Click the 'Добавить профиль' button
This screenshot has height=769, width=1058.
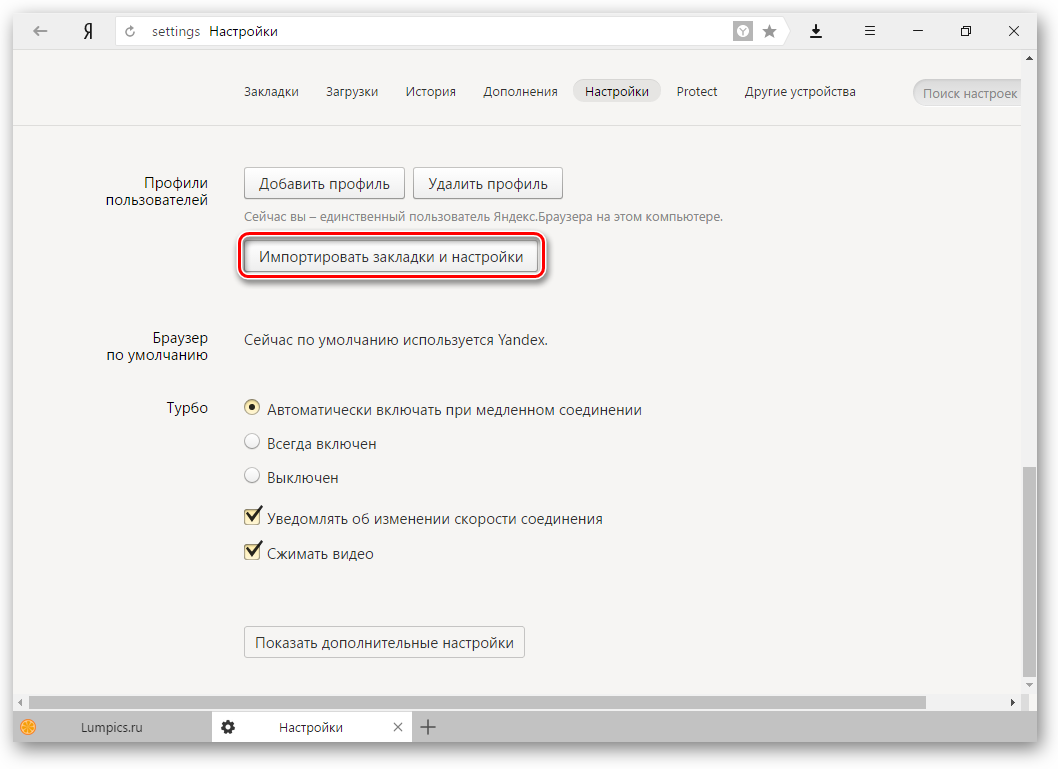(x=324, y=184)
